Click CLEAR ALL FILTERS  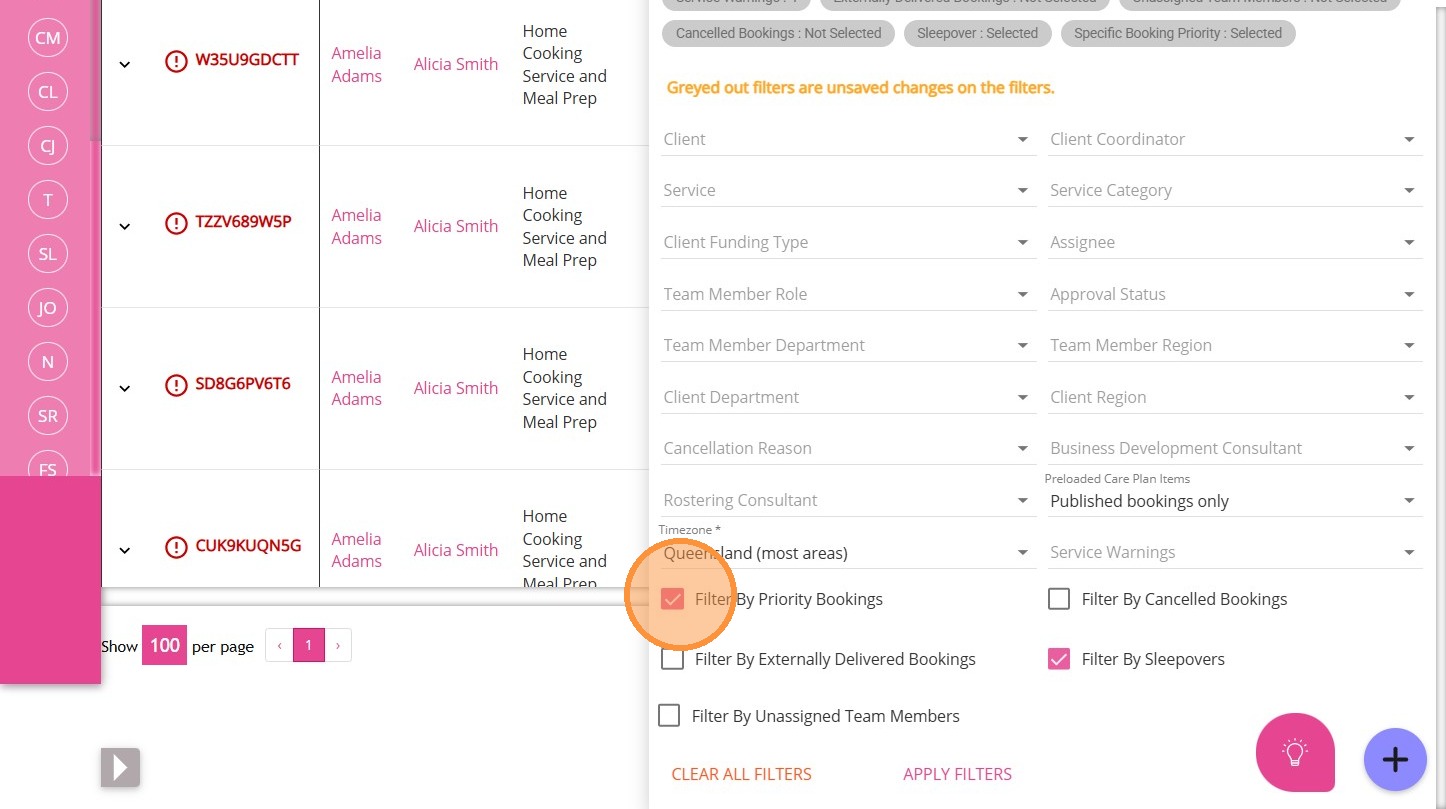pos(741,774)
